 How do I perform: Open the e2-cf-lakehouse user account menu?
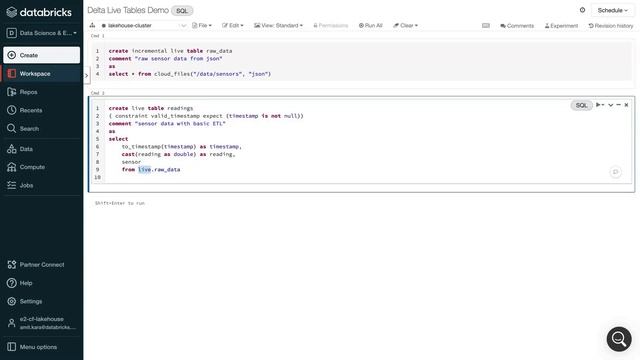click(42, 323)
